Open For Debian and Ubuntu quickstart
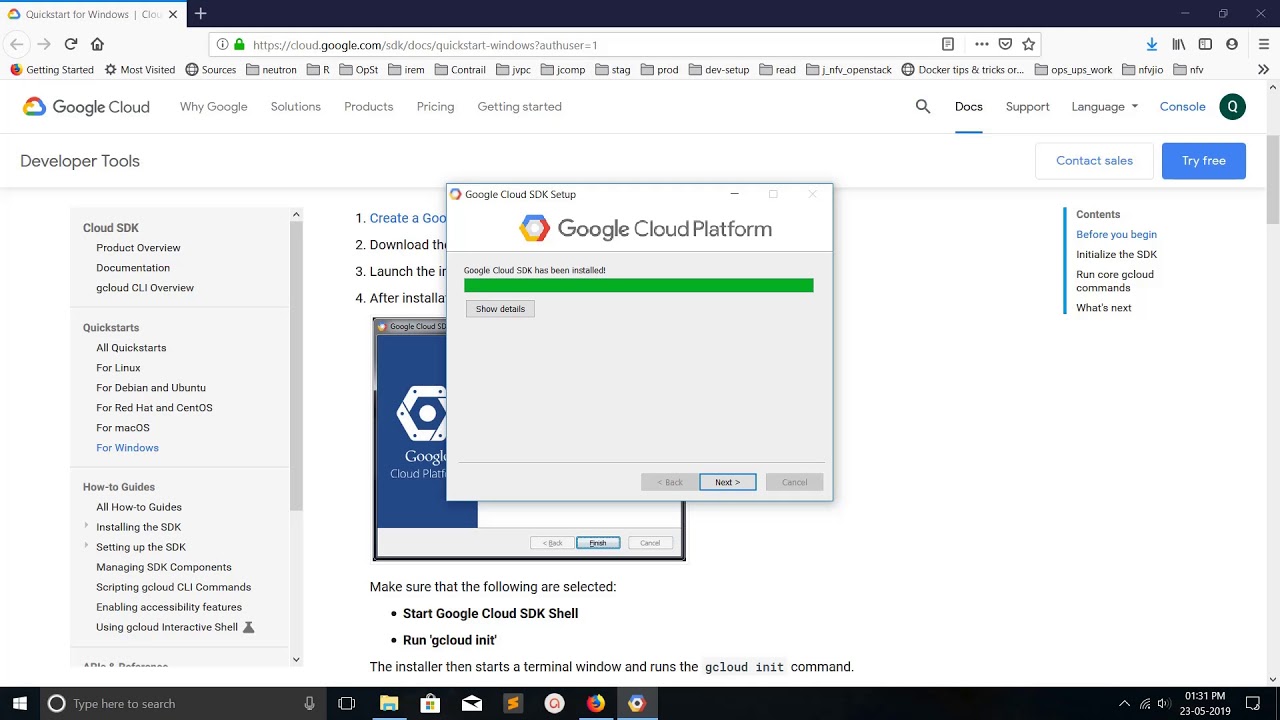1280x720 pixels. [151, 388]
